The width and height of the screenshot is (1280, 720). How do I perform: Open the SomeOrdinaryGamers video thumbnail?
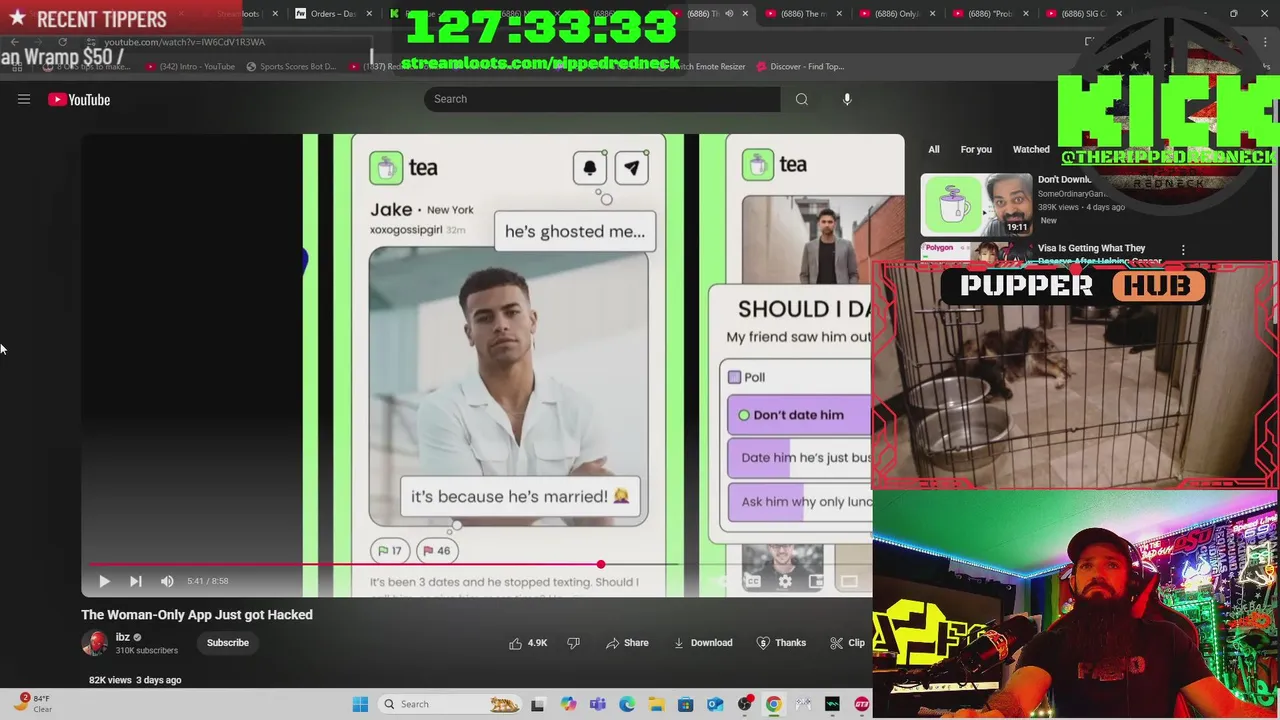point(976,204)
